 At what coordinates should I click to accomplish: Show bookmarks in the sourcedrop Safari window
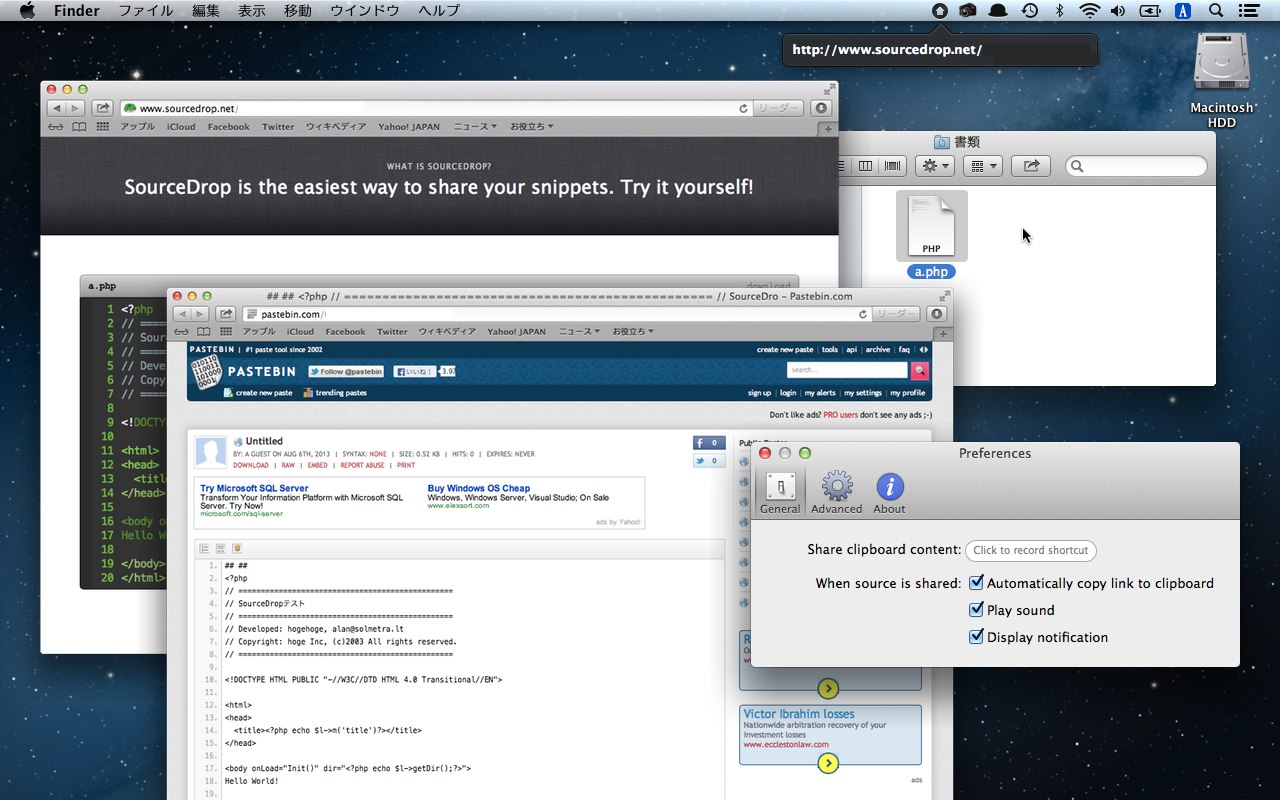tap(79, 127)
